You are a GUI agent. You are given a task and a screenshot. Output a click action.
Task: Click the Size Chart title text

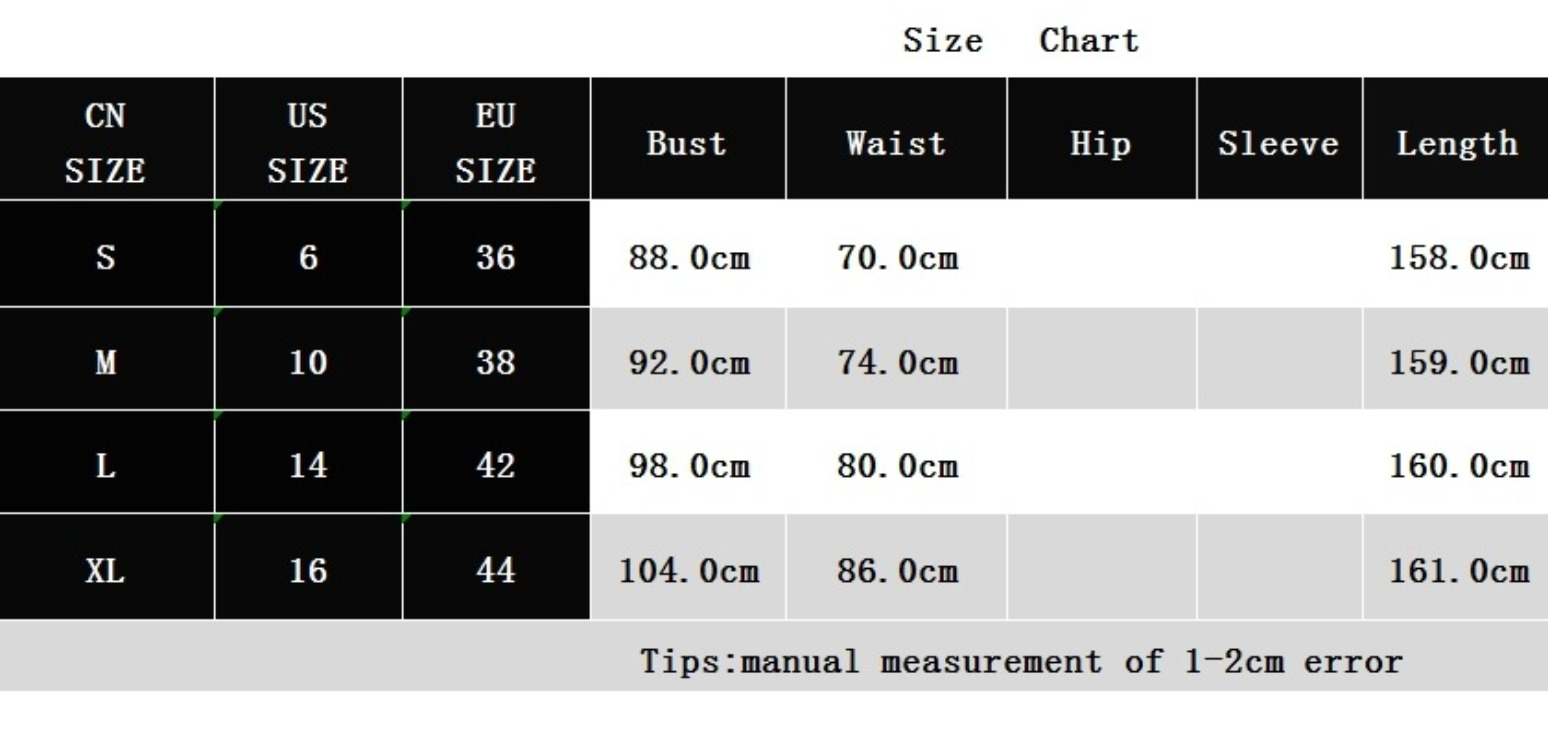click(1020, 41)
